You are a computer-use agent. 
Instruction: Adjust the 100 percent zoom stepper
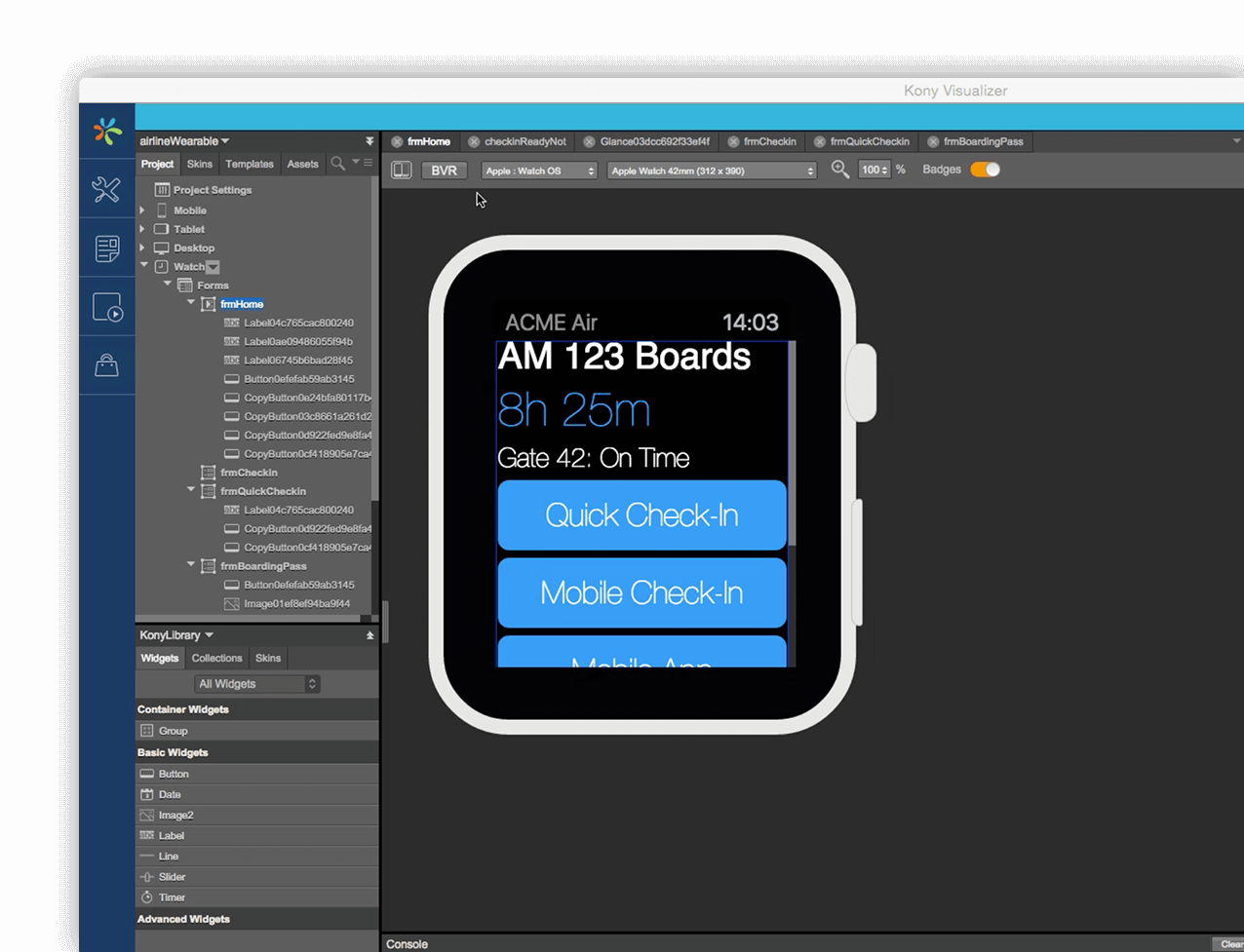pyautogui.click(x=875, y=170)
